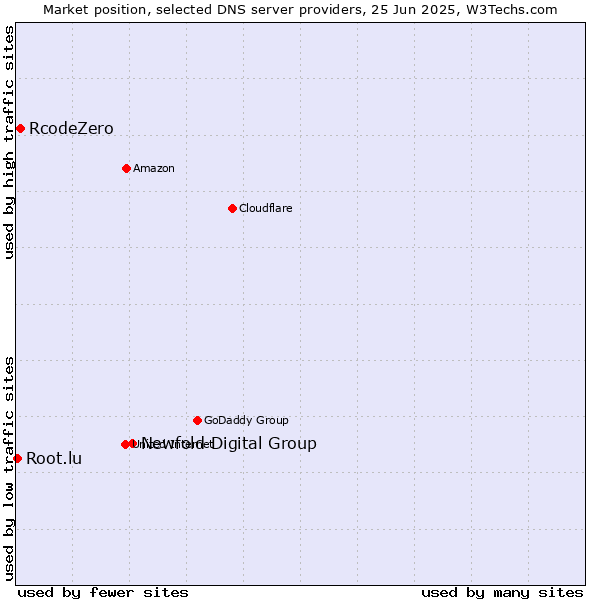
Task: Click the Cloudflare label
Action: 266,208
